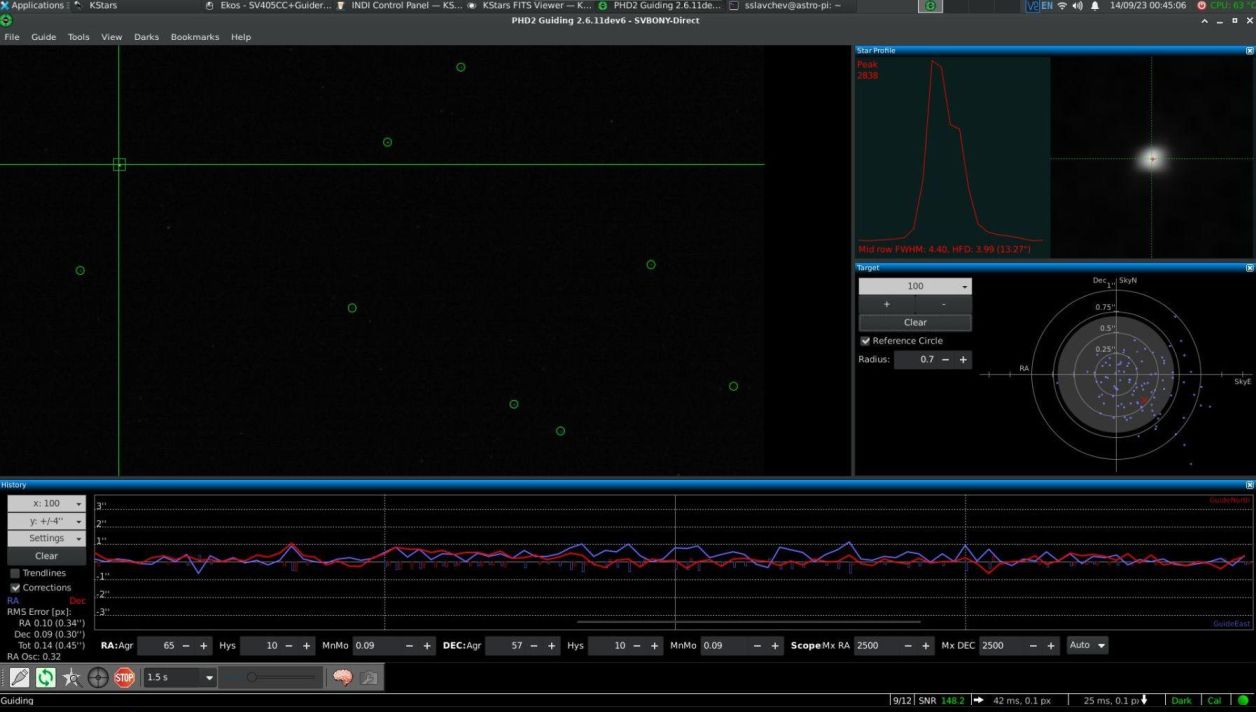Toggle the Reference Circle checkbox
The height and width of the screenshot is (712, 1256).
(x=865, y=341)
